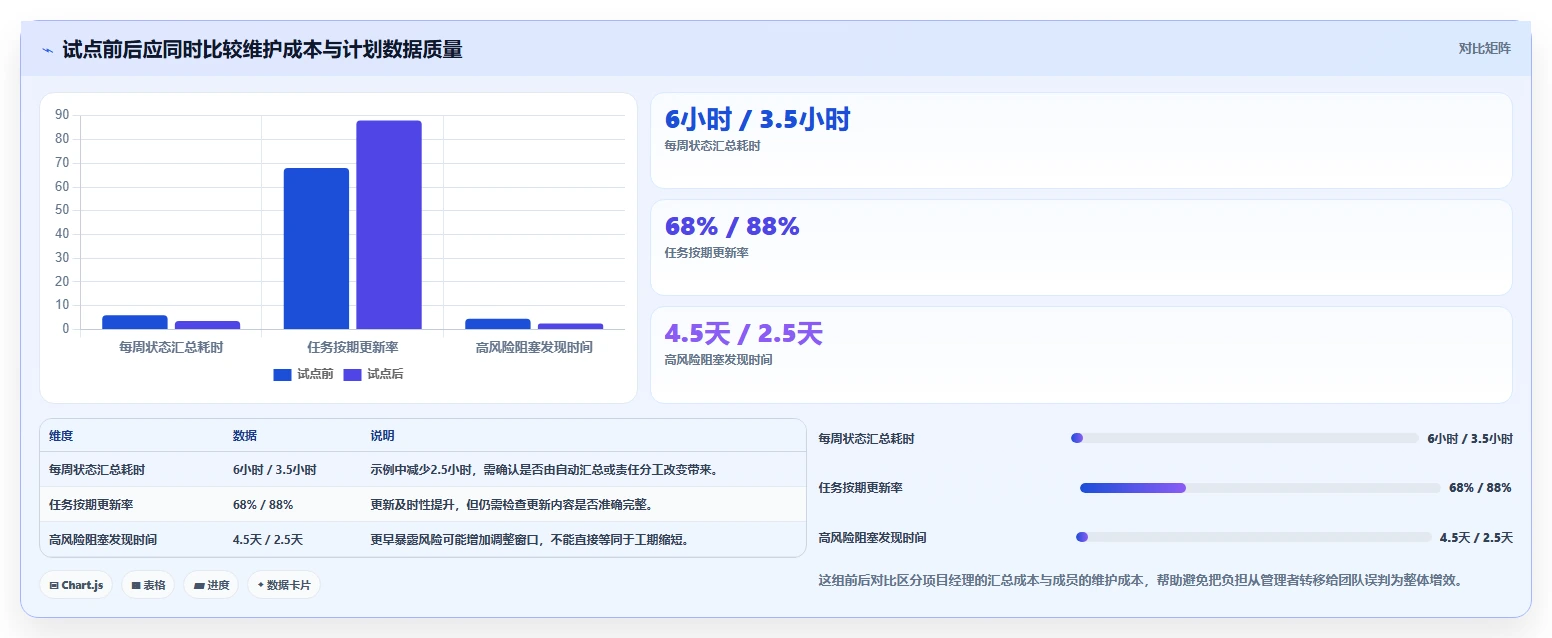Click table cell 68% / 88%

(x=263, y=505)
